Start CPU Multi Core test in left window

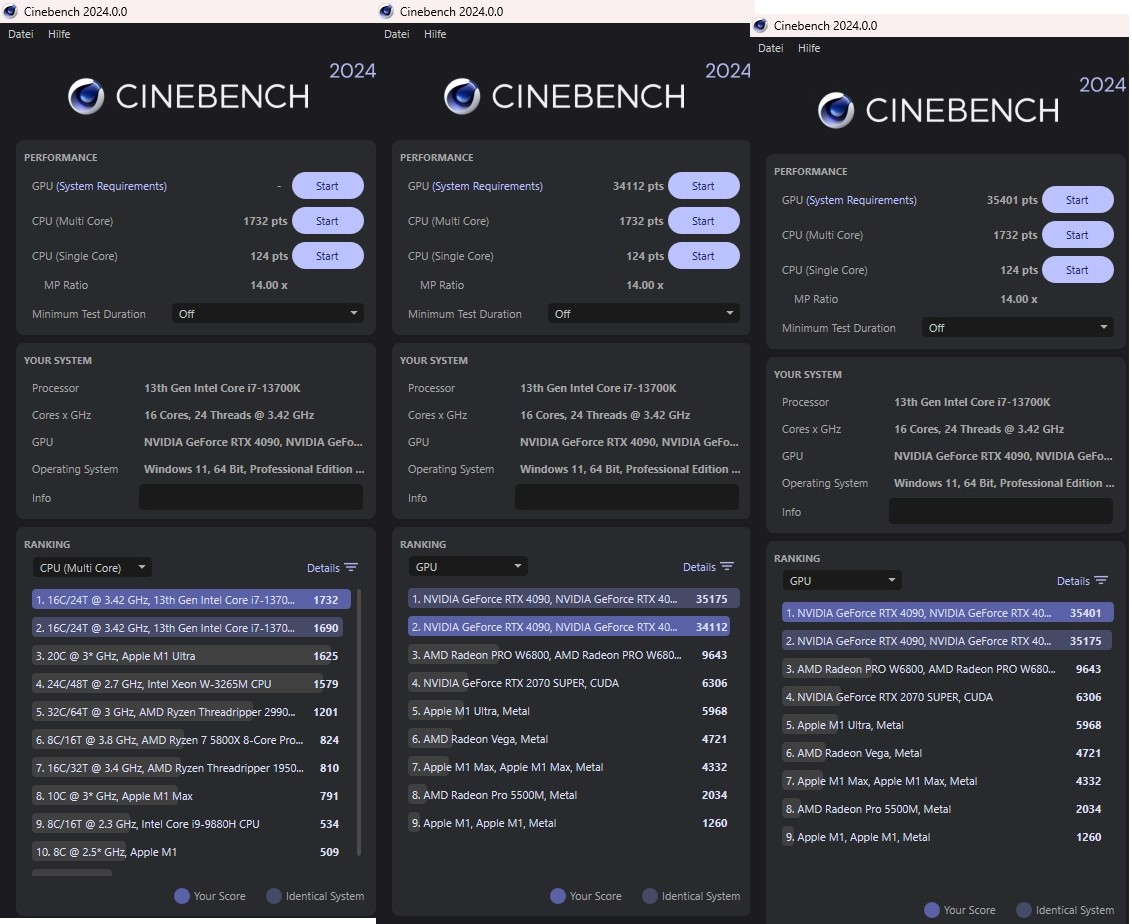[328, 221]
